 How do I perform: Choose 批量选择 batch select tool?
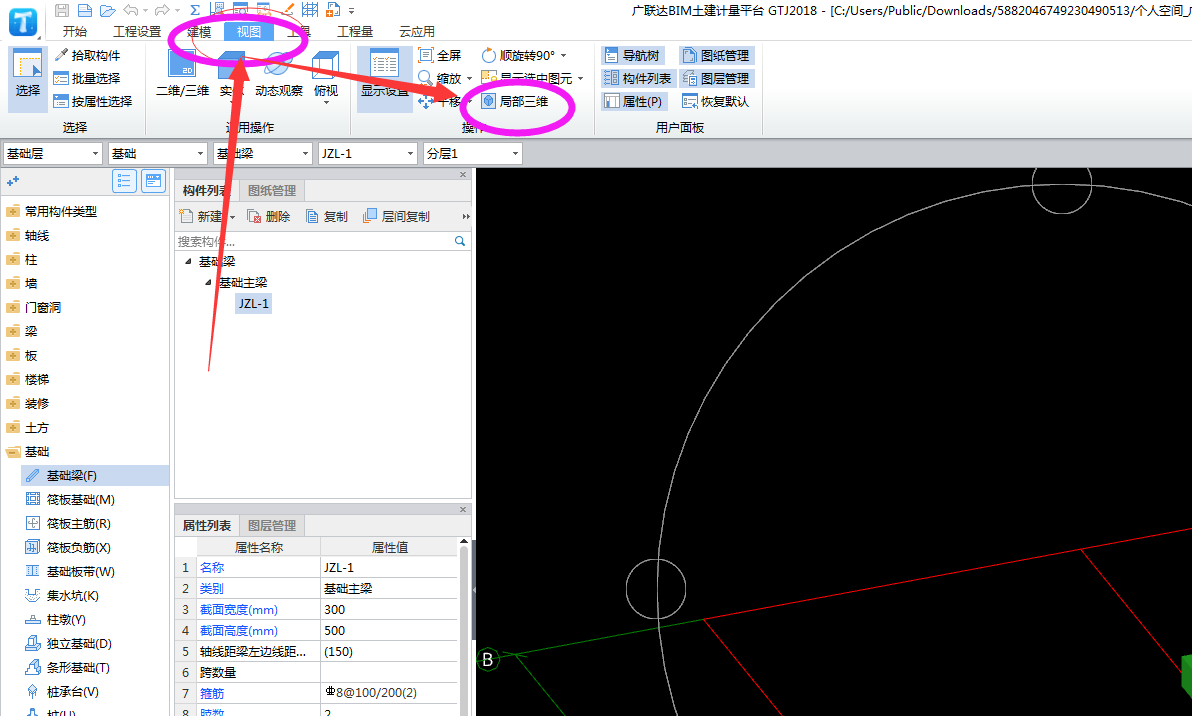click(87, 78)
